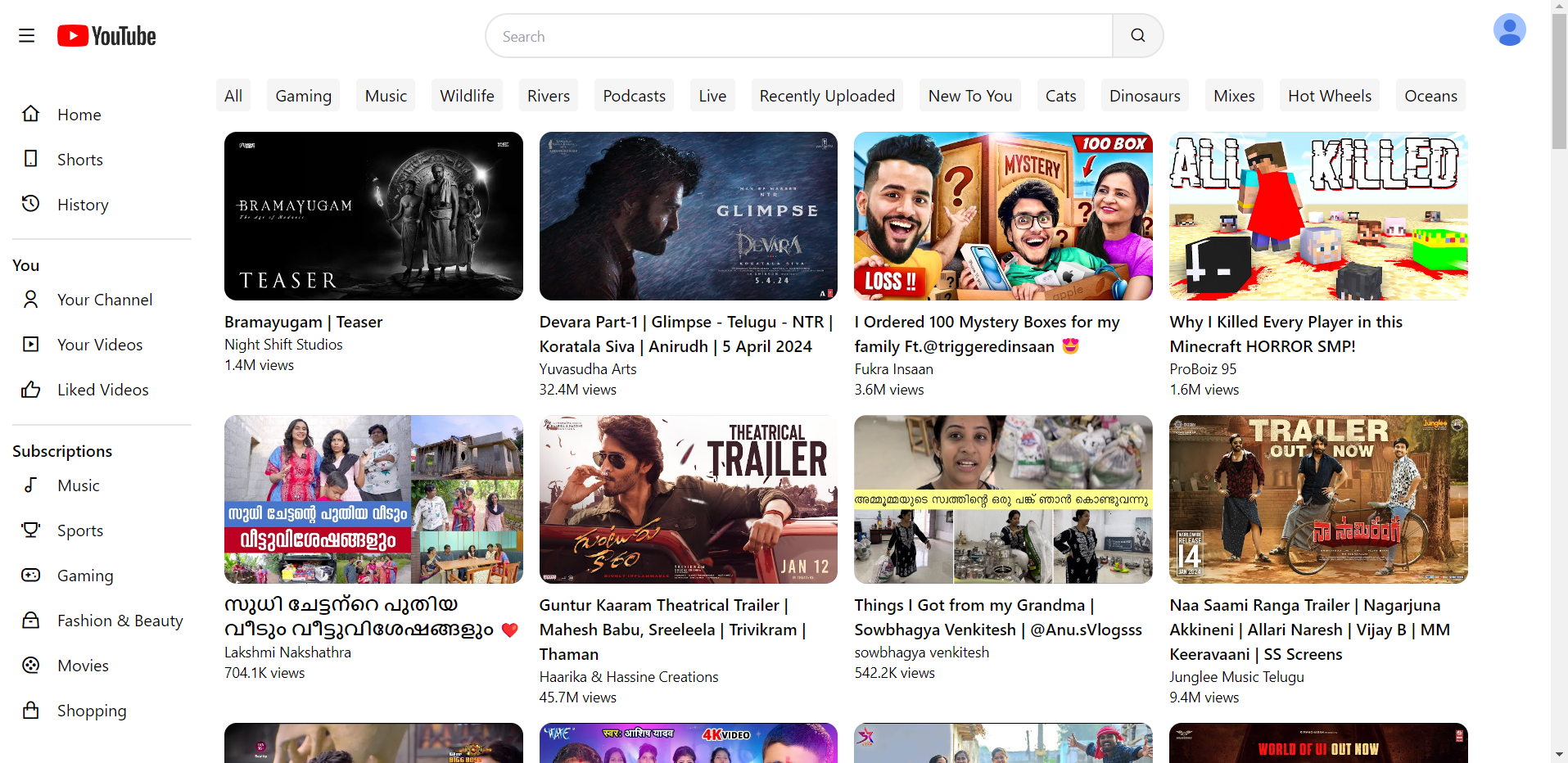Open the Your Channel label
This screenshot has height=763, width=1568.
[105, 300]
